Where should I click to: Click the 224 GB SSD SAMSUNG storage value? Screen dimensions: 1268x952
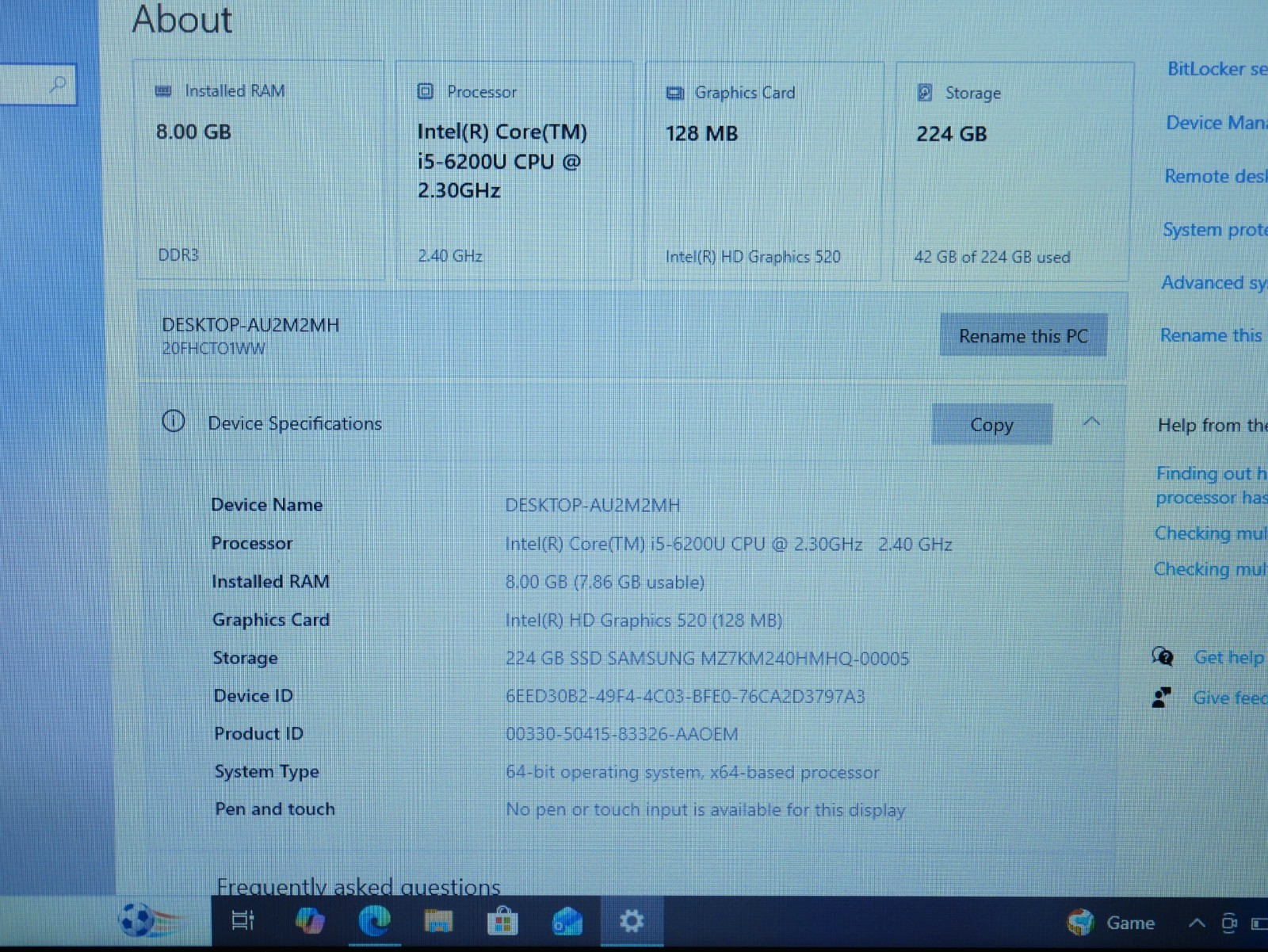[x=707, y=658]
